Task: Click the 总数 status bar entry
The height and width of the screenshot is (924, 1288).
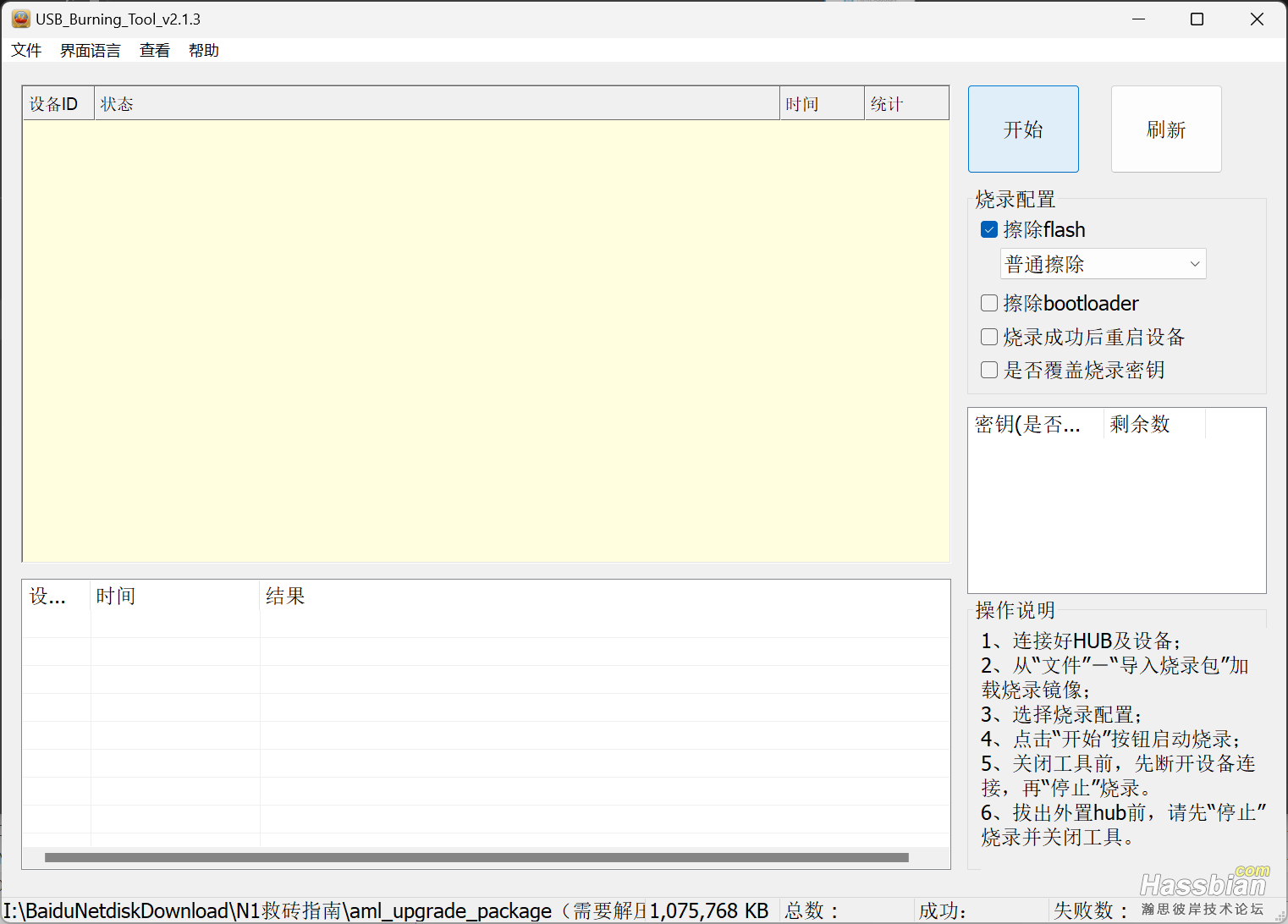Action: (812, 910)
